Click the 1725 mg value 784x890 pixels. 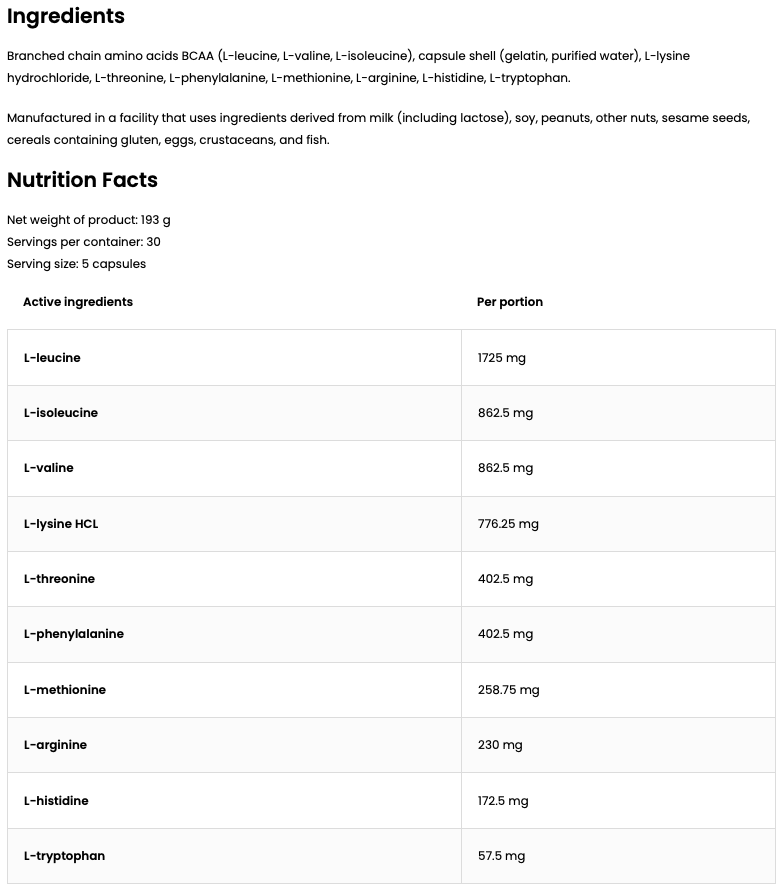pyautogui.click(x=501, y=358)
